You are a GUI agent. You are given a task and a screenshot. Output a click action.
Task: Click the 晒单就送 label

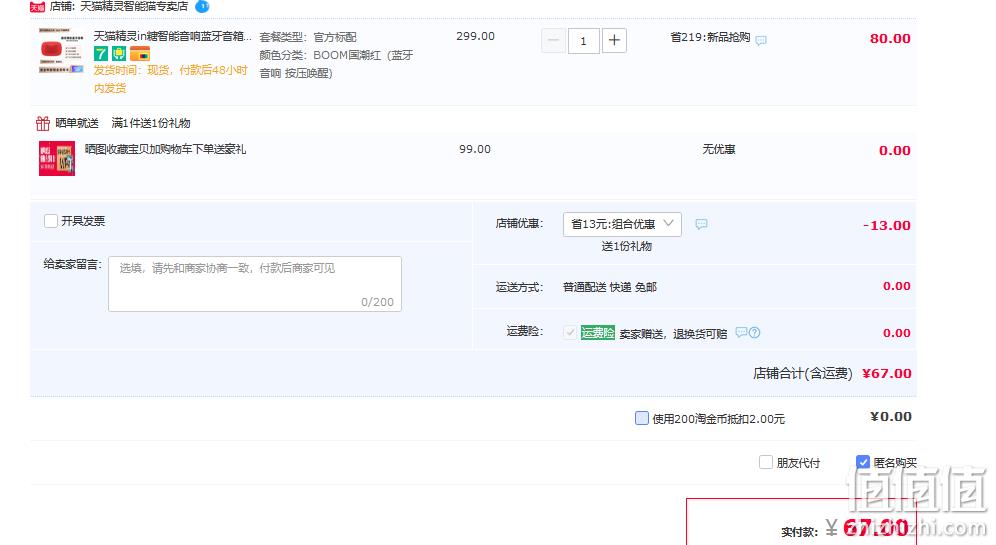(77, 123)
